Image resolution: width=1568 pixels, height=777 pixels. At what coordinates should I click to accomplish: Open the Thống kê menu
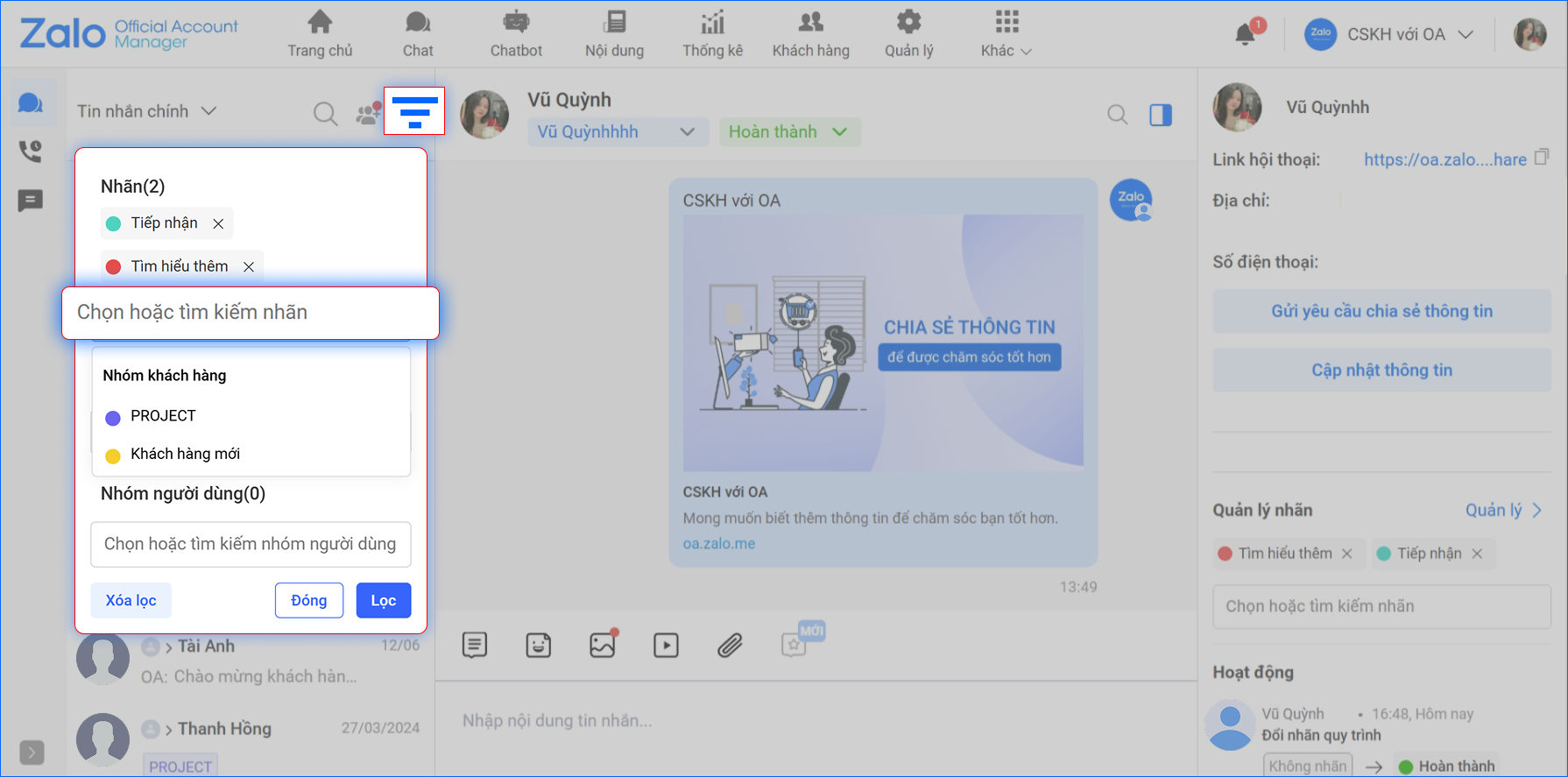(712, 34)
